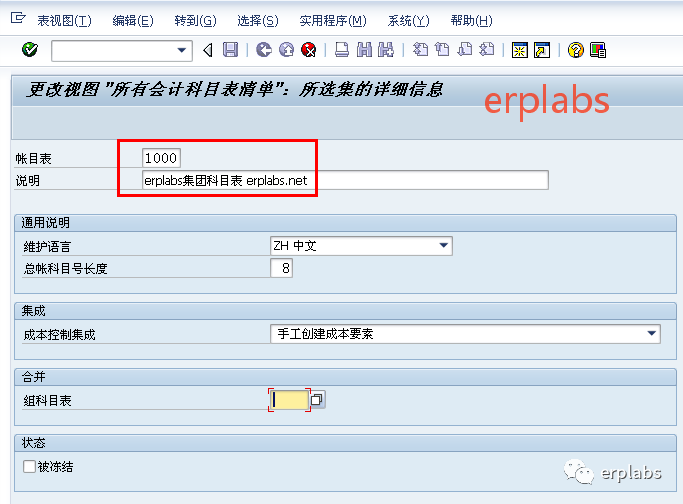Click the 总帐科目号长度 field showing 8
The height and width of the screenshot is (504, 683).
[281, 268]
